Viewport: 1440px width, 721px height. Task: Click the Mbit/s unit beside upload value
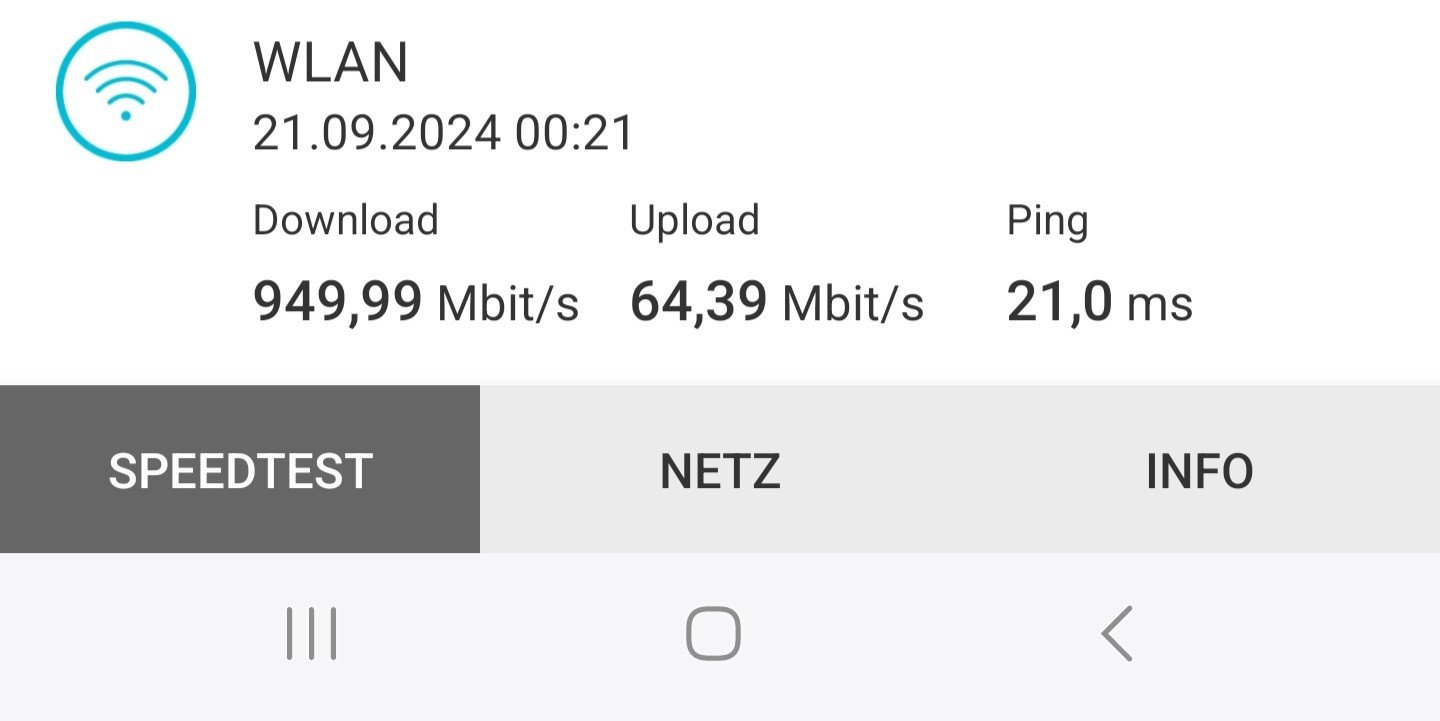[x=853, y=304]
